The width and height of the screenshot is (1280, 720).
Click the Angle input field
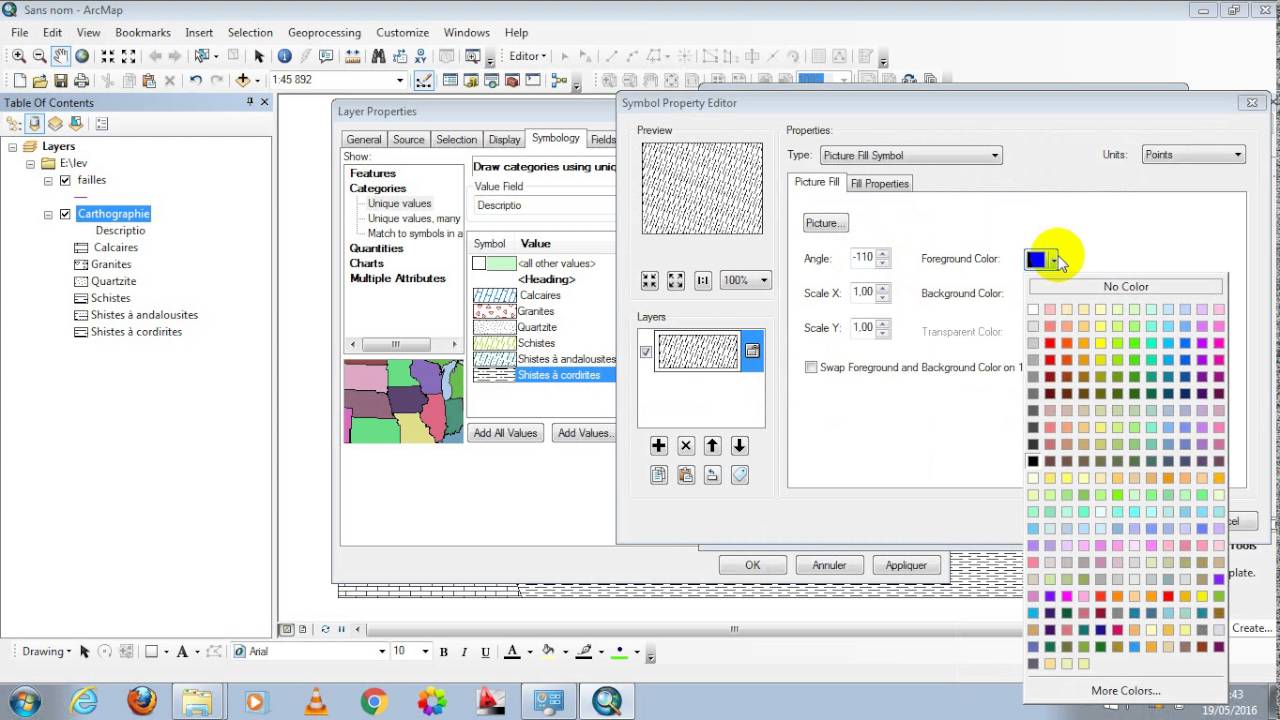861,258
